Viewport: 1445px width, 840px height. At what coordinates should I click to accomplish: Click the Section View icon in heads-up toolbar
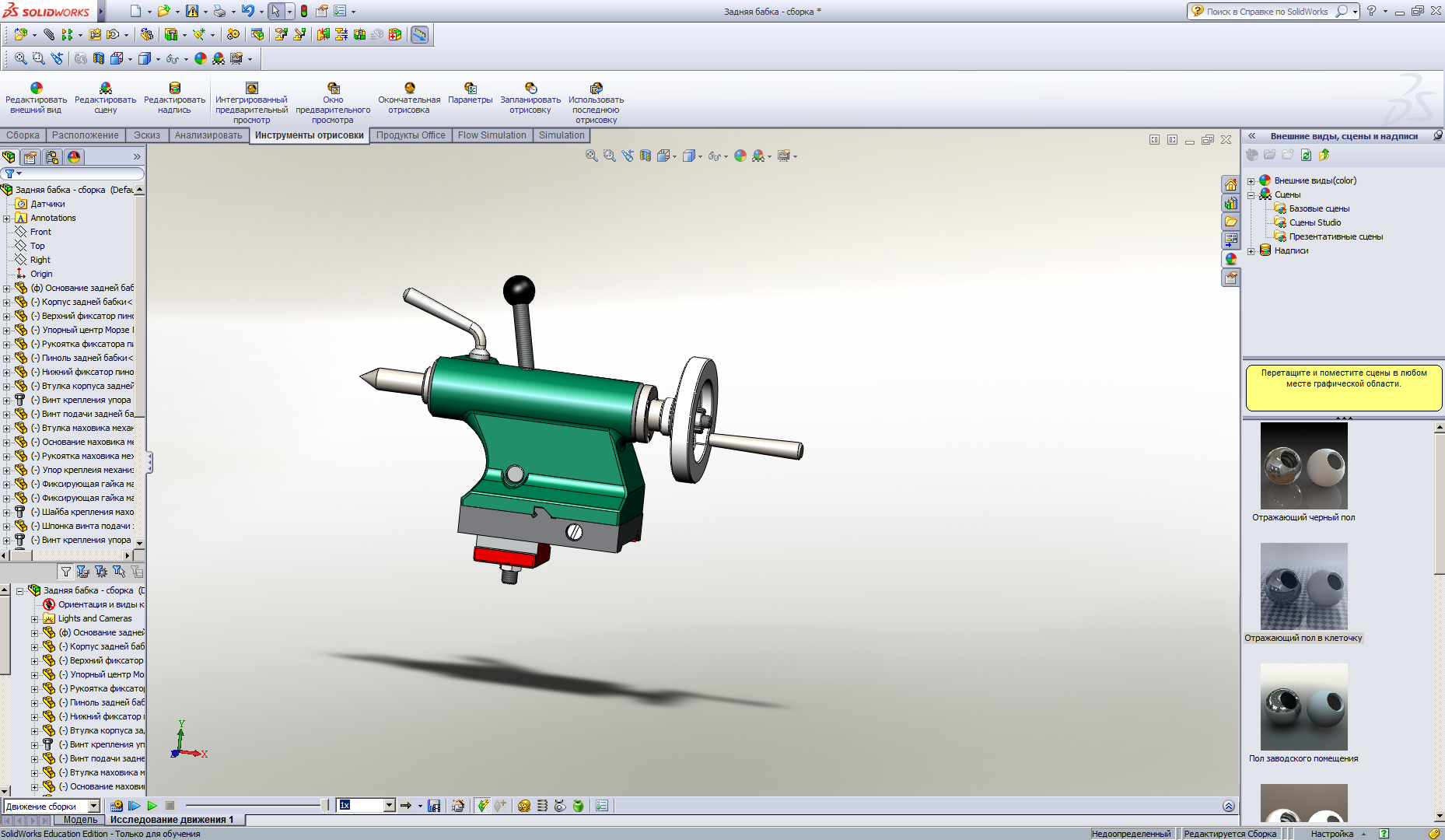pos(646,156)
